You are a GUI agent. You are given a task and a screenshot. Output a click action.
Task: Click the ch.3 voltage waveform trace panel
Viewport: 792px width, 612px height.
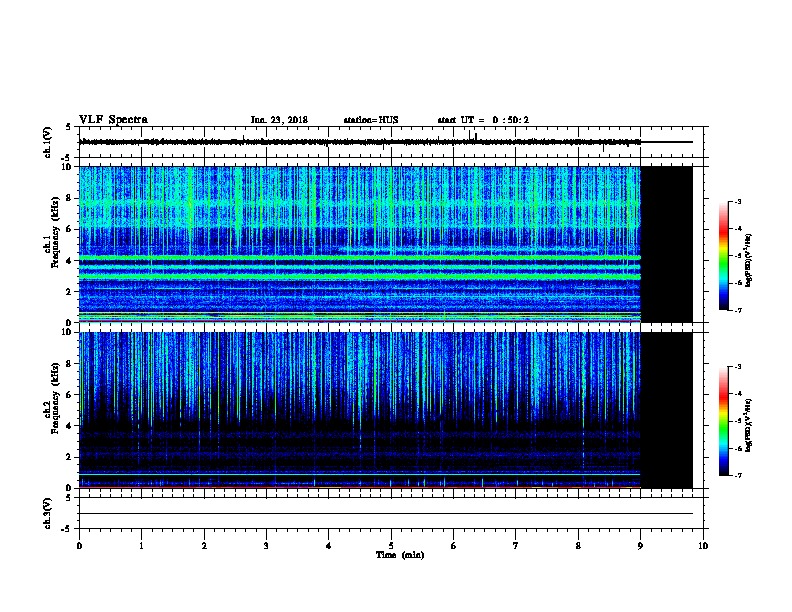(391, 513)
